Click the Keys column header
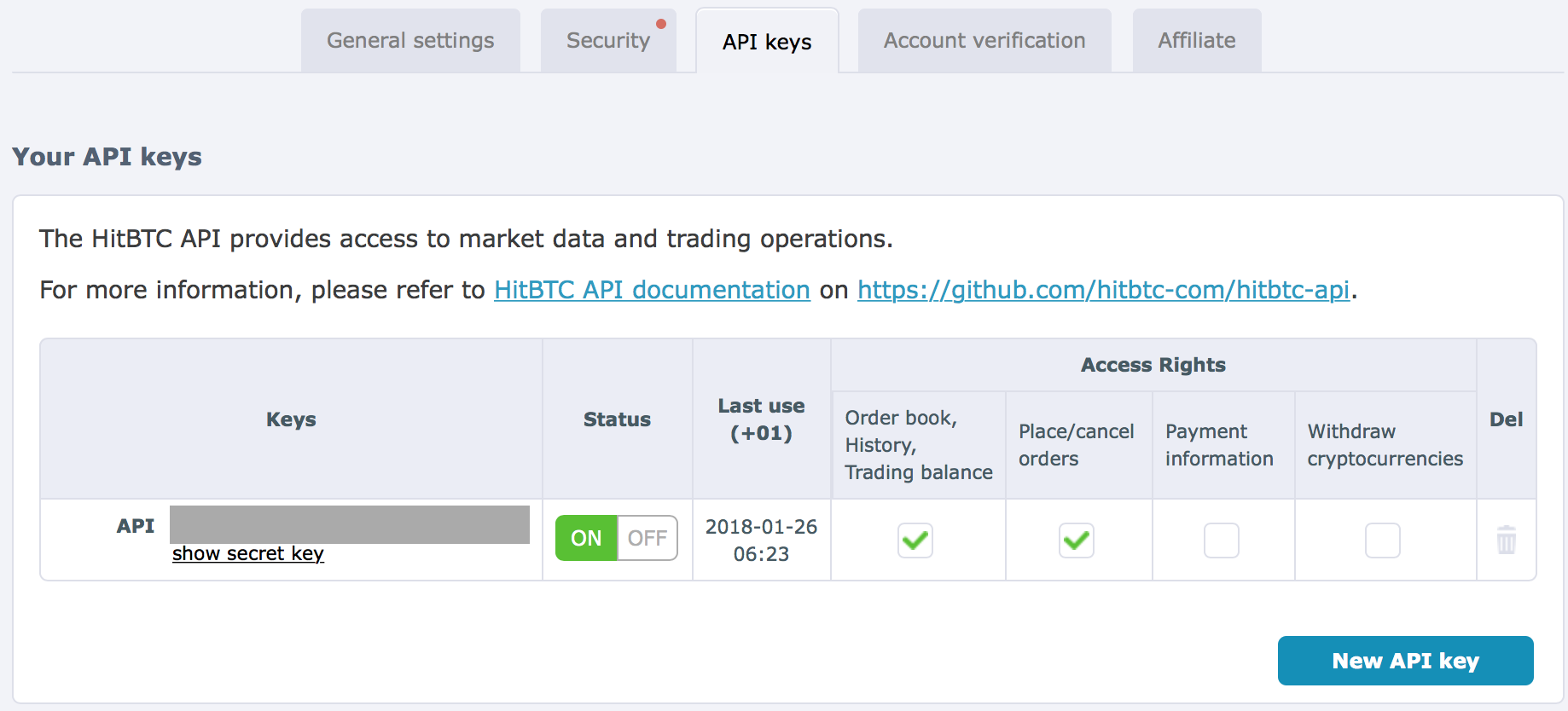The height and width of the screenshot is (711, 1568). tap(291, 419)
